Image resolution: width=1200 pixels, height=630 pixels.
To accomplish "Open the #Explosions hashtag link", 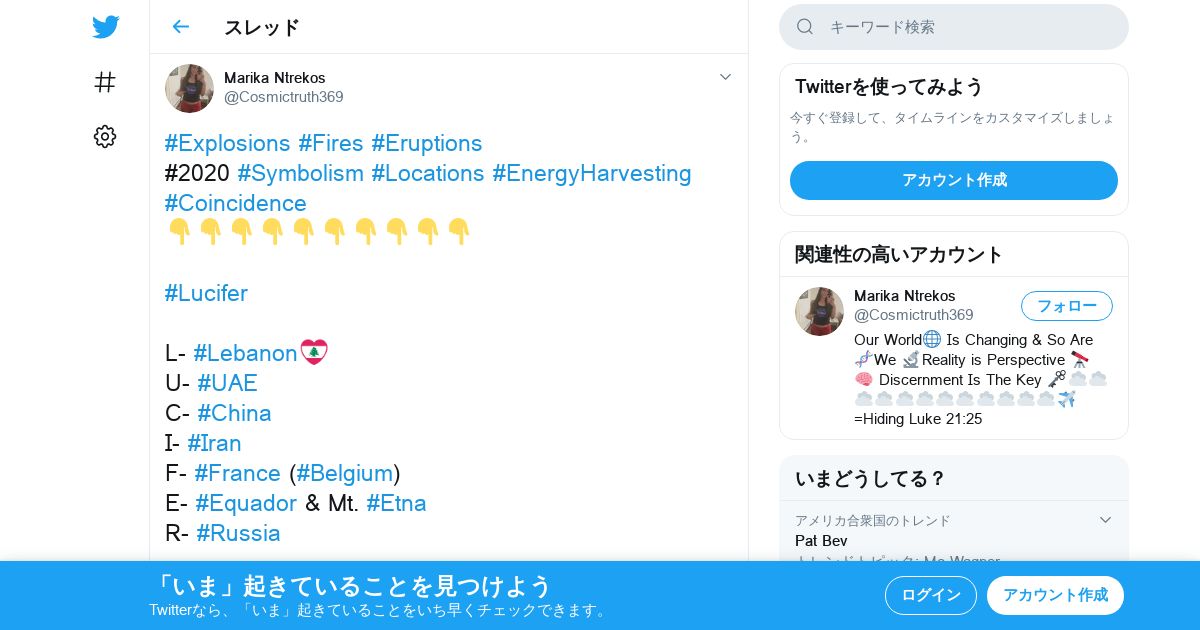I will pos(228,143).
